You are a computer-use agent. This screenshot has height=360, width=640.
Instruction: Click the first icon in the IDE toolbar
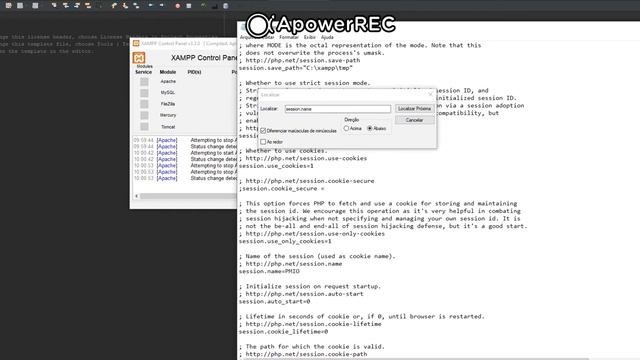pos(8,6)
